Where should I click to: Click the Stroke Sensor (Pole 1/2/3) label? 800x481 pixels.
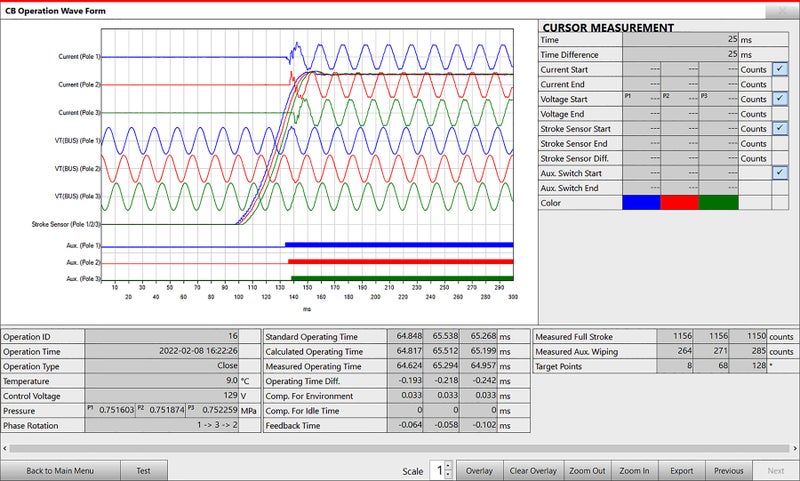(66, 224)
